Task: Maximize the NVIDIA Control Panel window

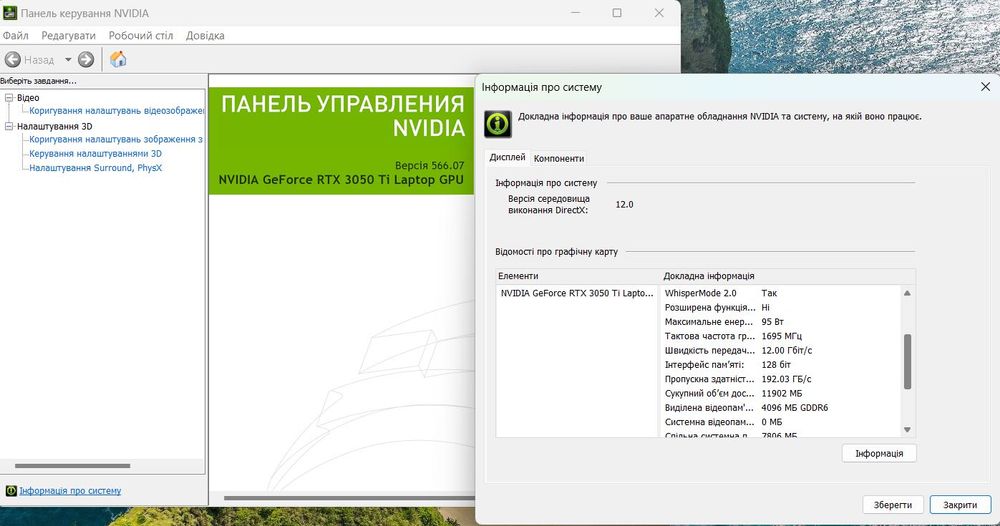Action: (617, 13)
